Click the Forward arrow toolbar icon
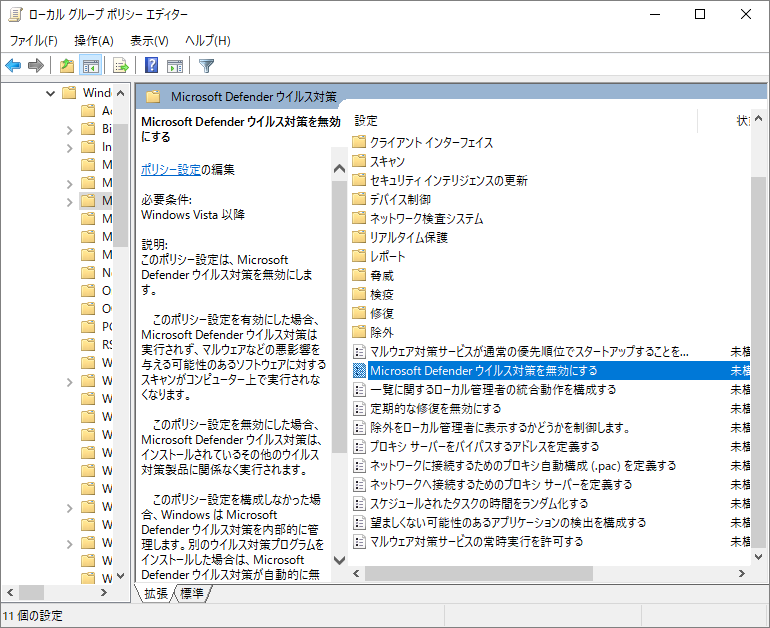Viewport: 770px width, 628px height. click(x=36, y=65)
